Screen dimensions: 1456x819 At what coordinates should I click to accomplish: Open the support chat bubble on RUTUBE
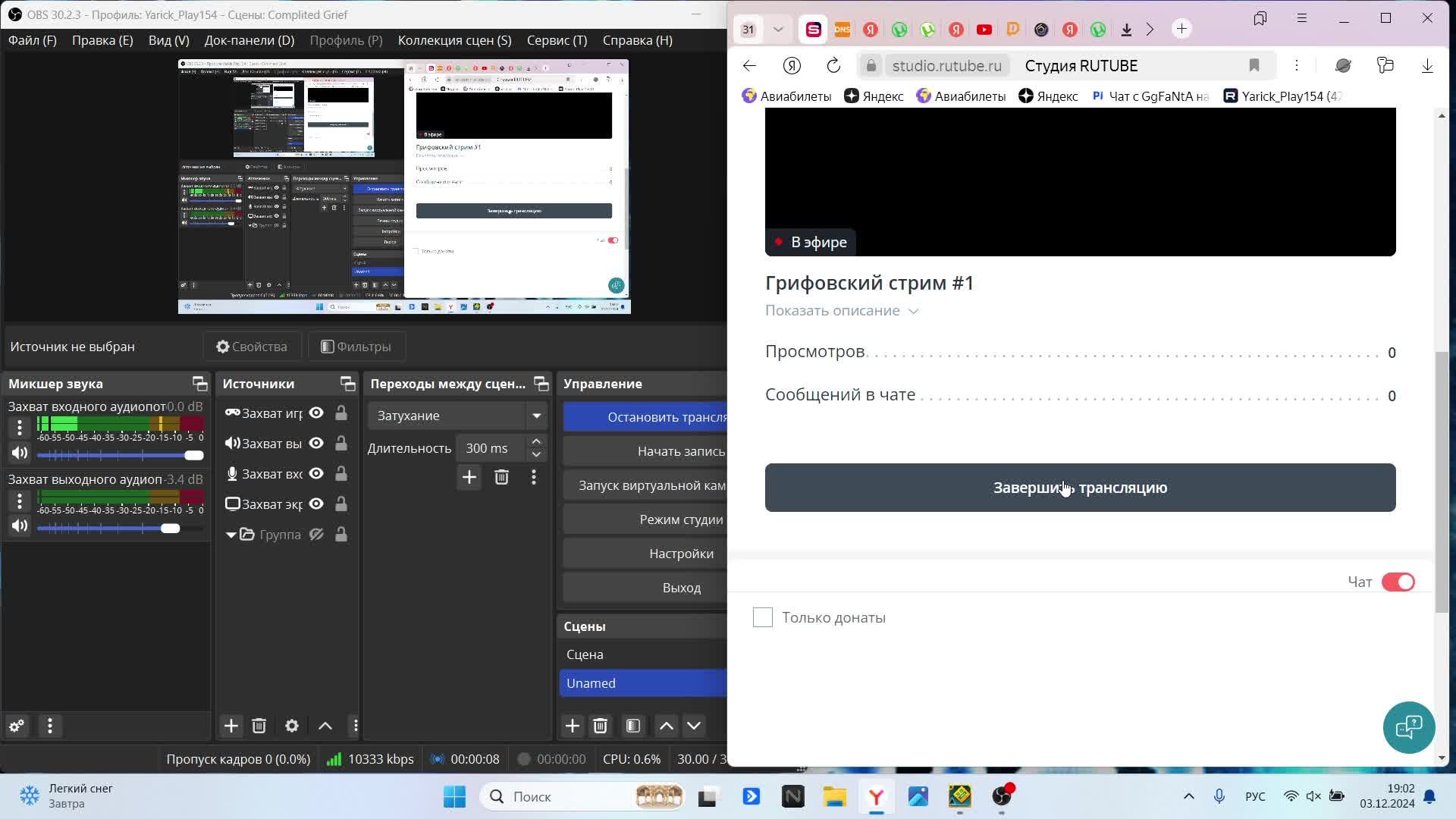tap(1409, 727)
